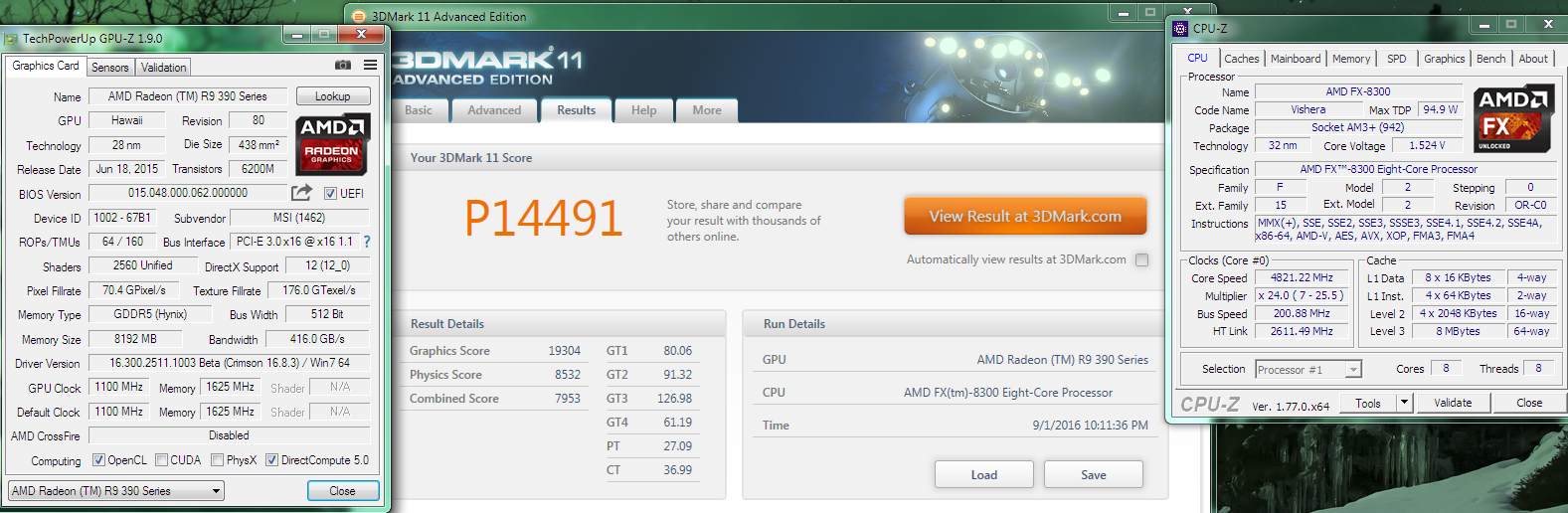Switch to the Bench tab in CPU-Z
Screen dimensions: 1568x513
point(1490,59)
